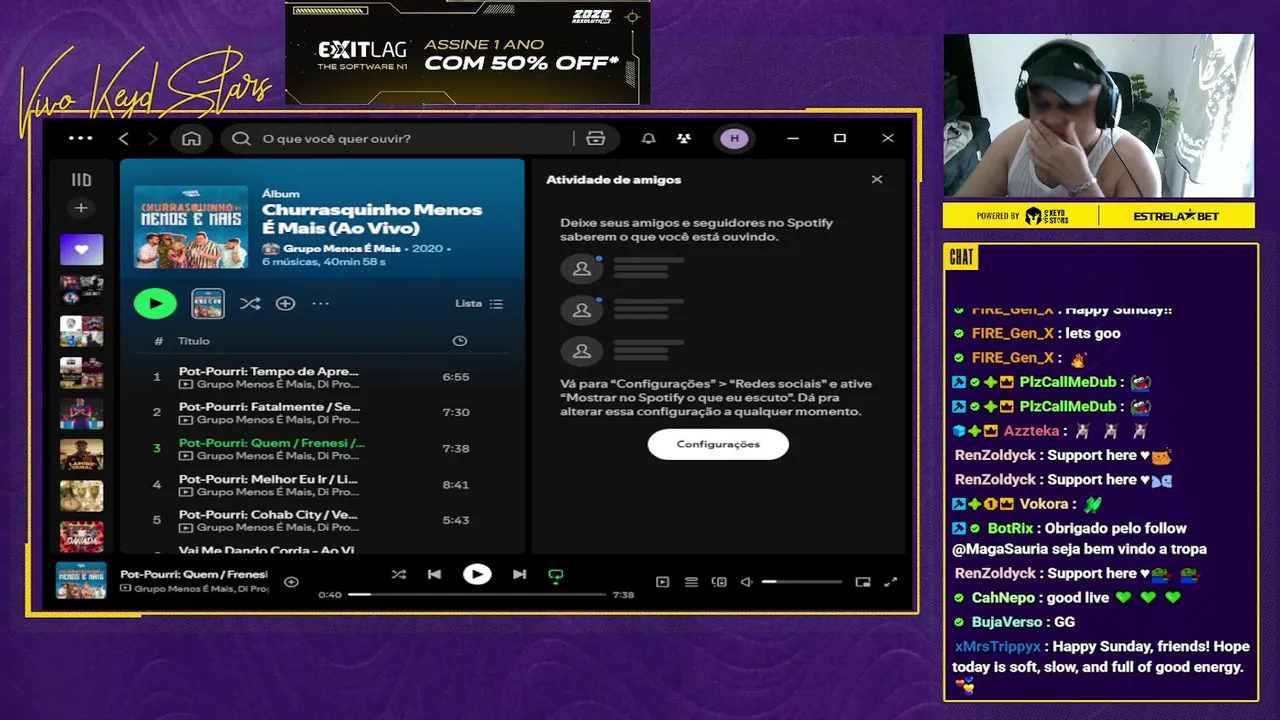1280x720 pixels.
Task: Toggle shuffle in the player bar
Action: (398, 574)
